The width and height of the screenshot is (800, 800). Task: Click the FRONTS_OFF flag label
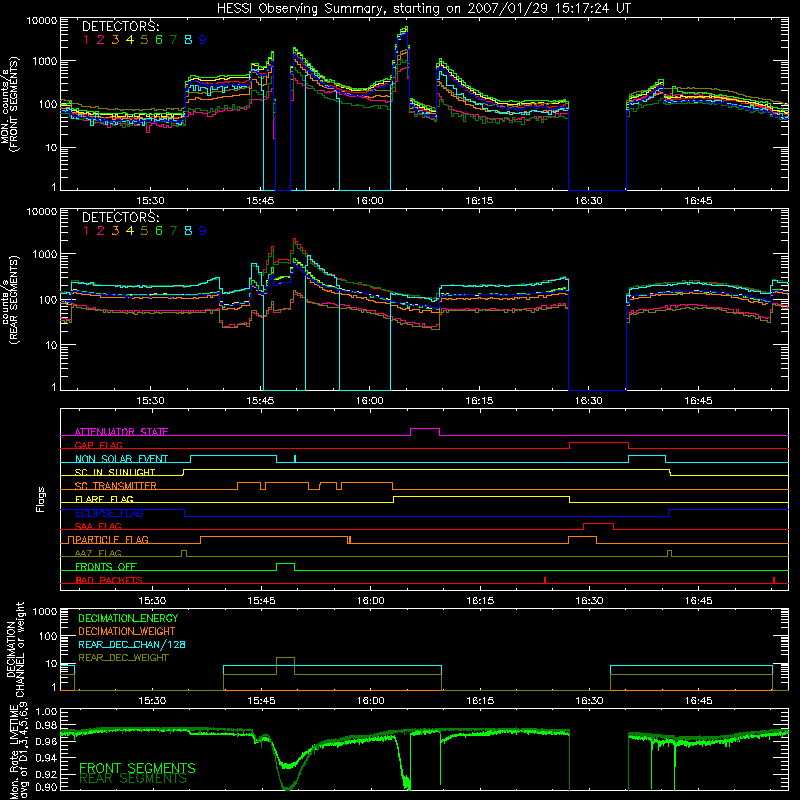106,566
